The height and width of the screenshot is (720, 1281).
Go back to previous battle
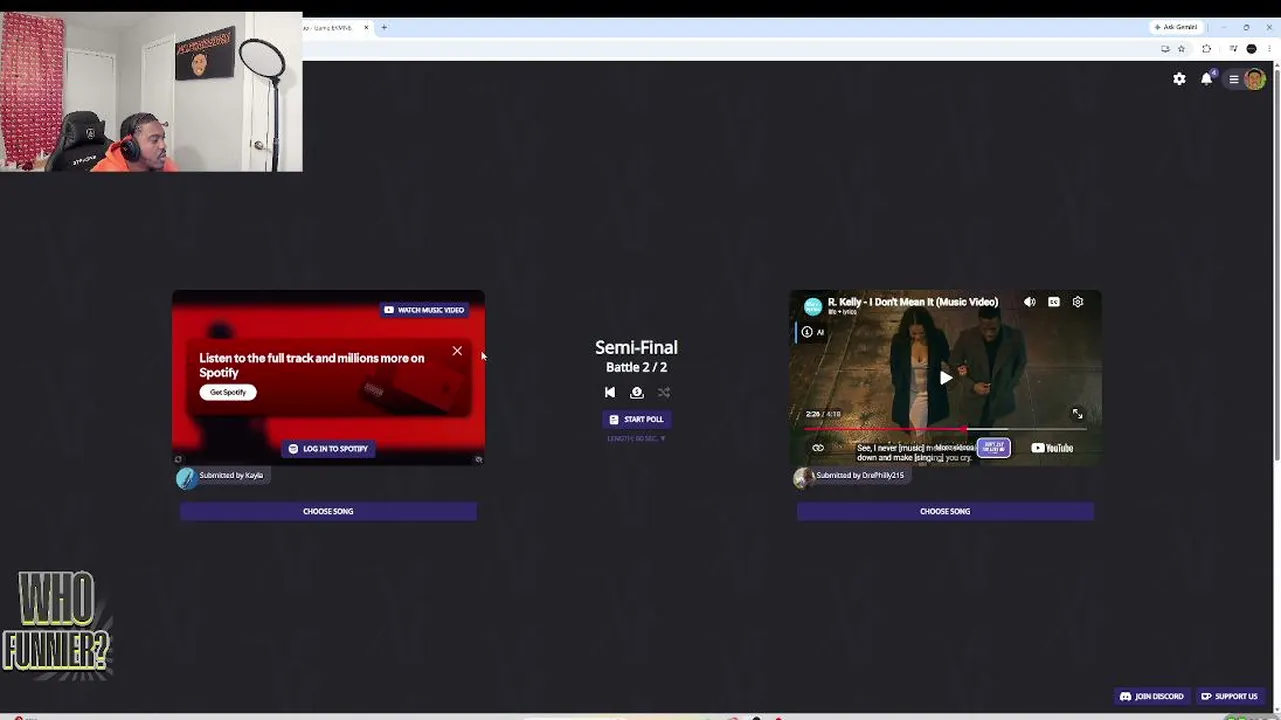pos(610,392)
